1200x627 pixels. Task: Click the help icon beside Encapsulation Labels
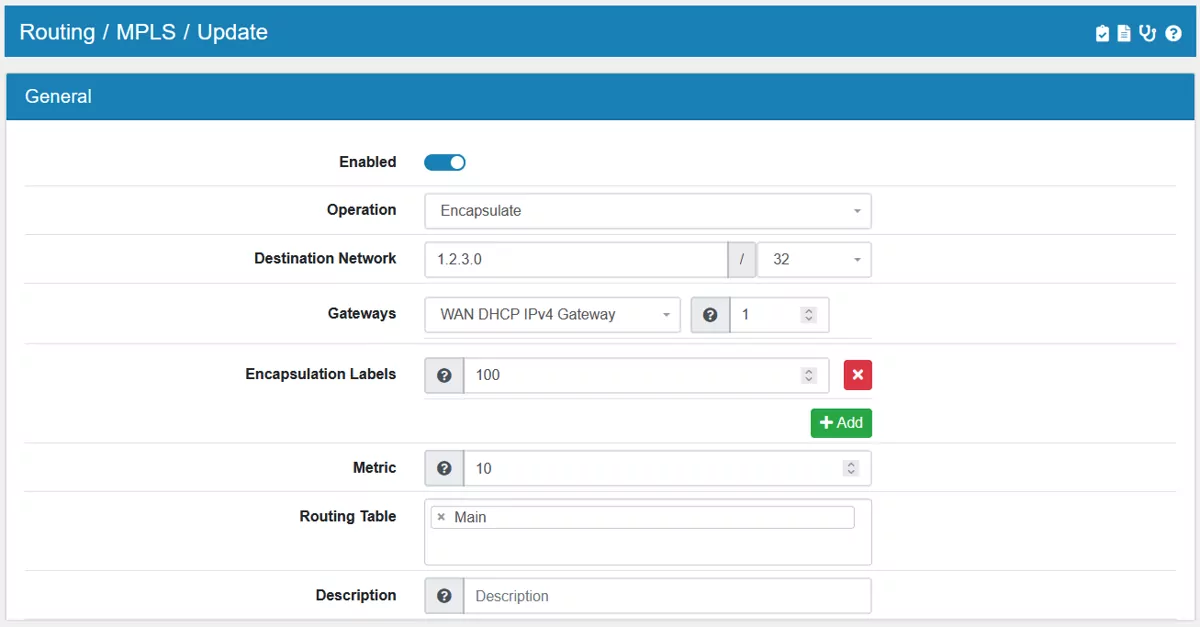pyautogui.click(x=443, y=374)
